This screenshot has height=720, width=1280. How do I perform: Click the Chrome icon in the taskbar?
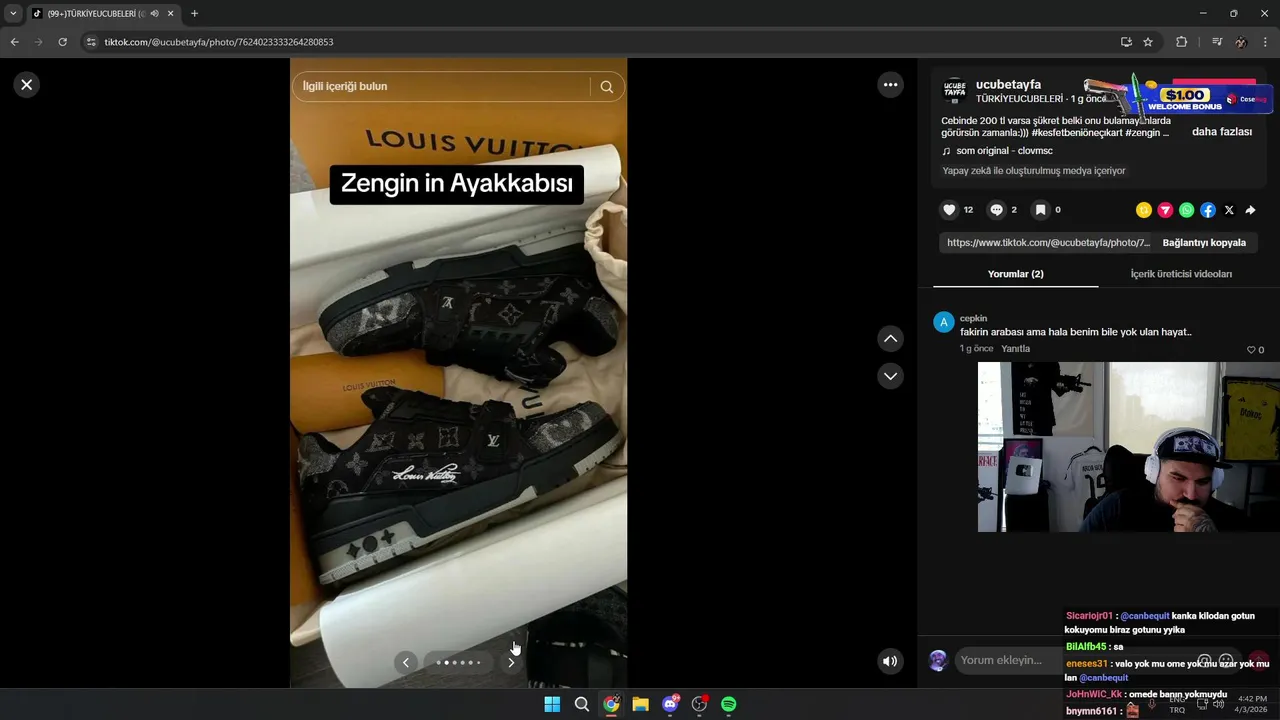tap(611, 704)
